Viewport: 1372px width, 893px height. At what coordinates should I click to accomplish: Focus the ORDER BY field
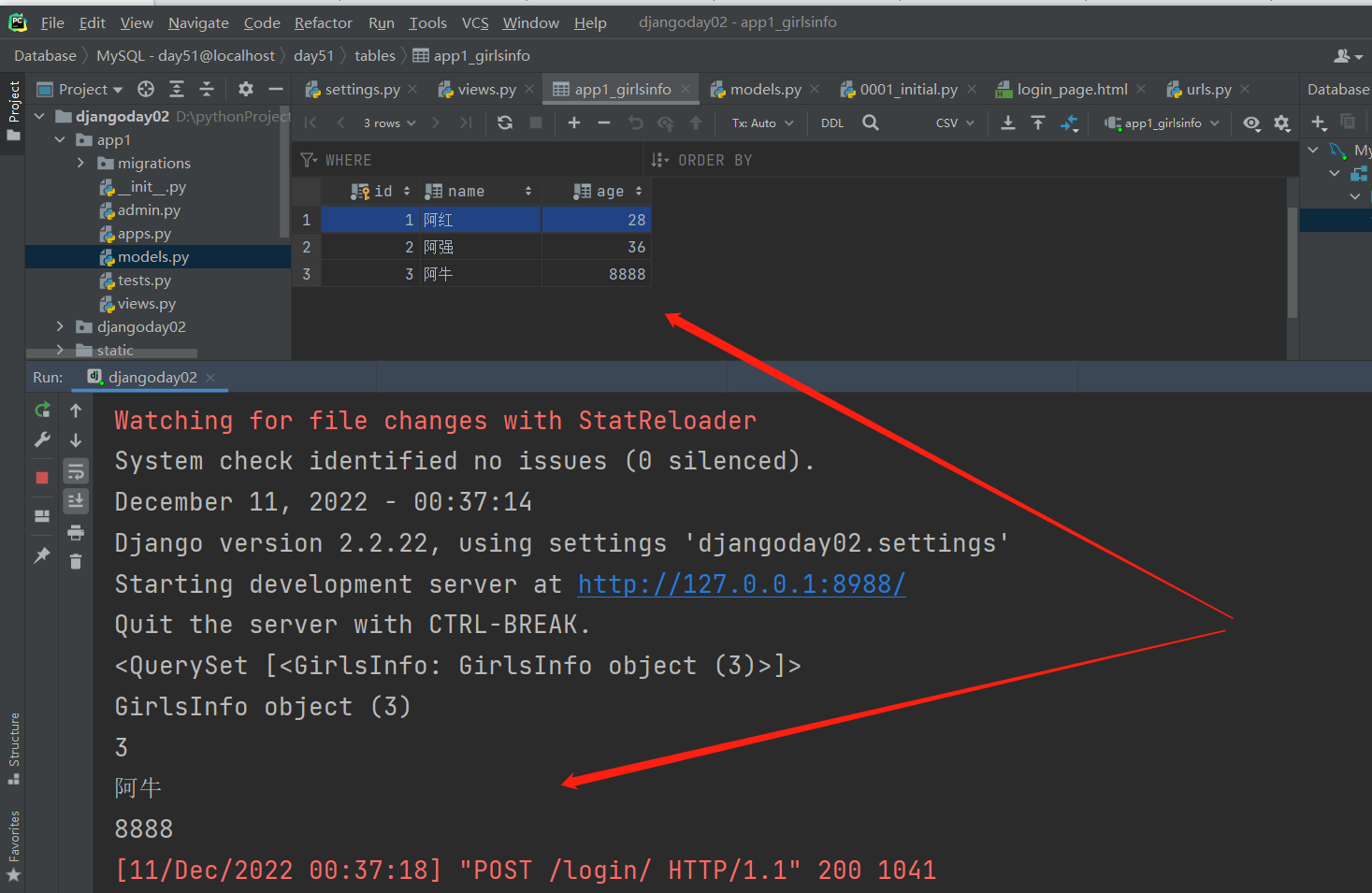(x=971, y=160)
